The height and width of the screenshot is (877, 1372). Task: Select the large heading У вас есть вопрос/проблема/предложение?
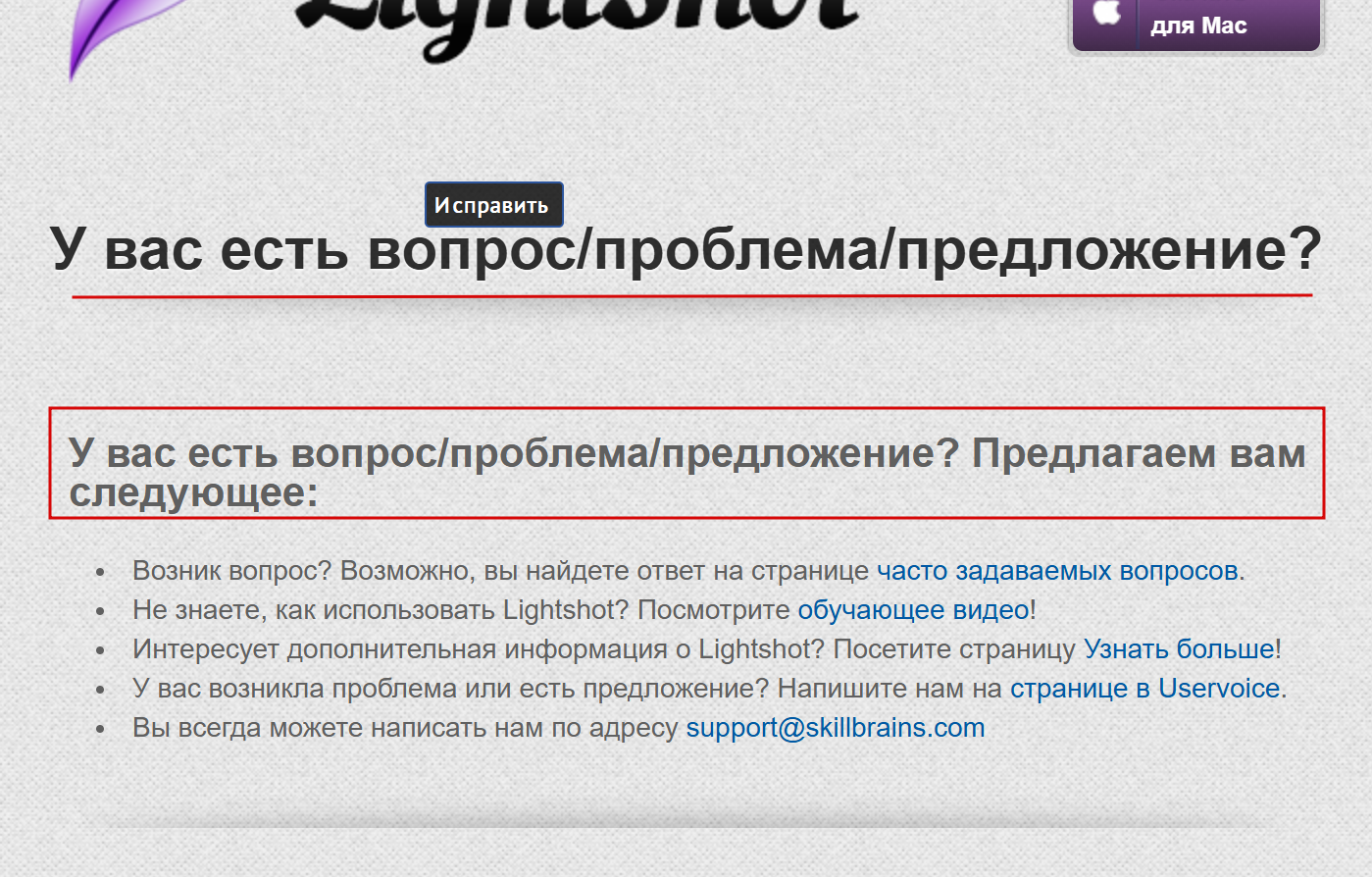coord(686,248)
